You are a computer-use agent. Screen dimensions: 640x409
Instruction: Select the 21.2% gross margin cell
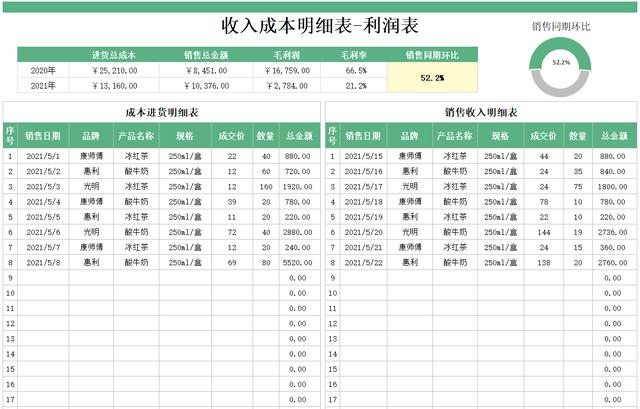click(354, 86)
